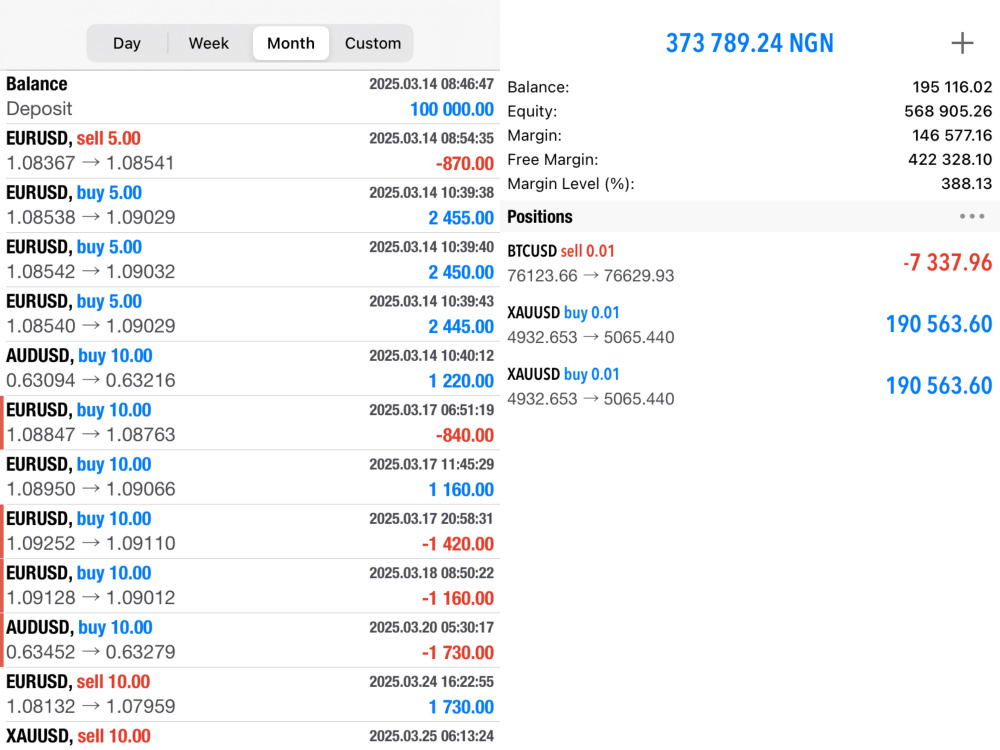Switch history range to Week

point(209,43)
